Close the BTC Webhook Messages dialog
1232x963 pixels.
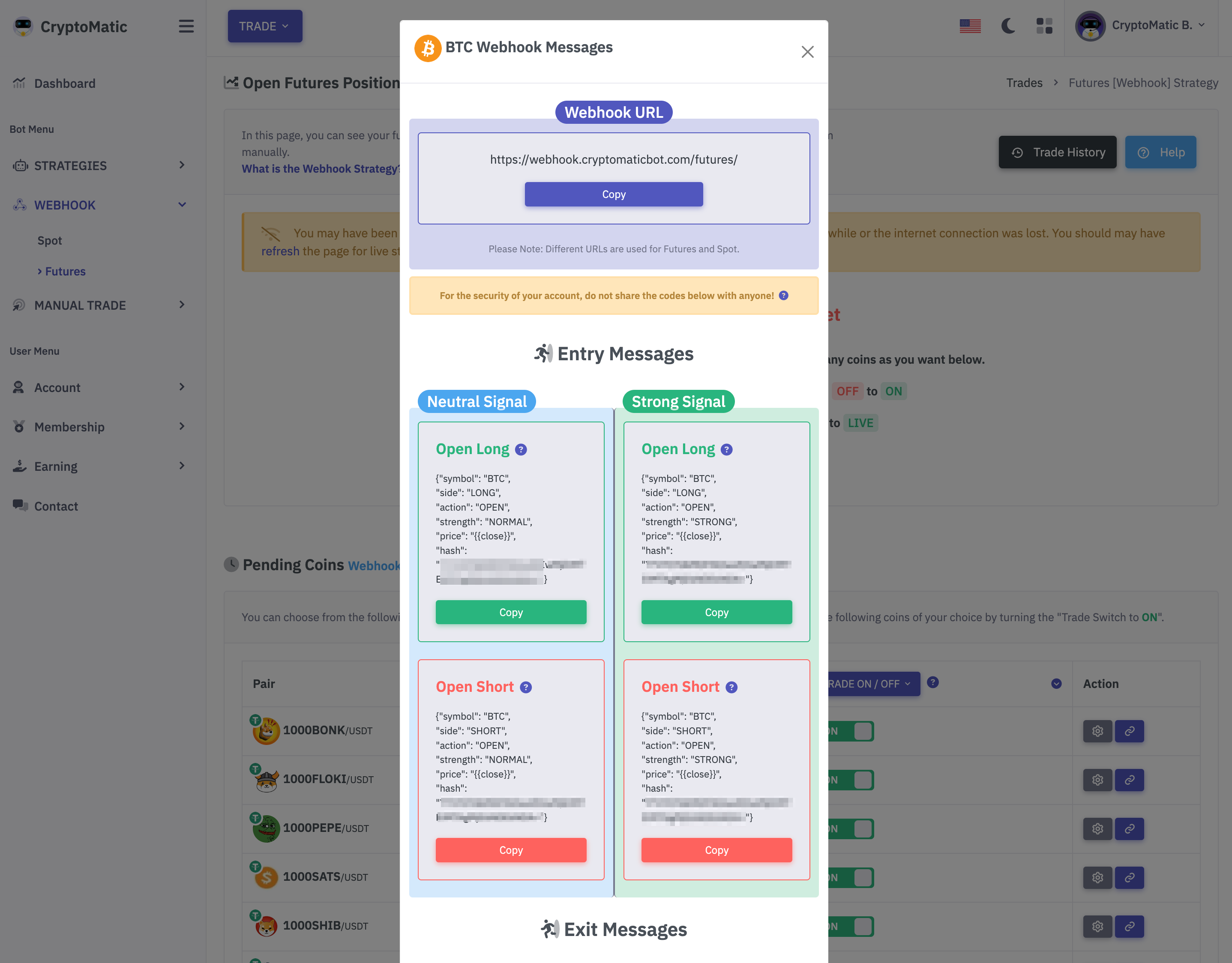(x=807, y=52)
